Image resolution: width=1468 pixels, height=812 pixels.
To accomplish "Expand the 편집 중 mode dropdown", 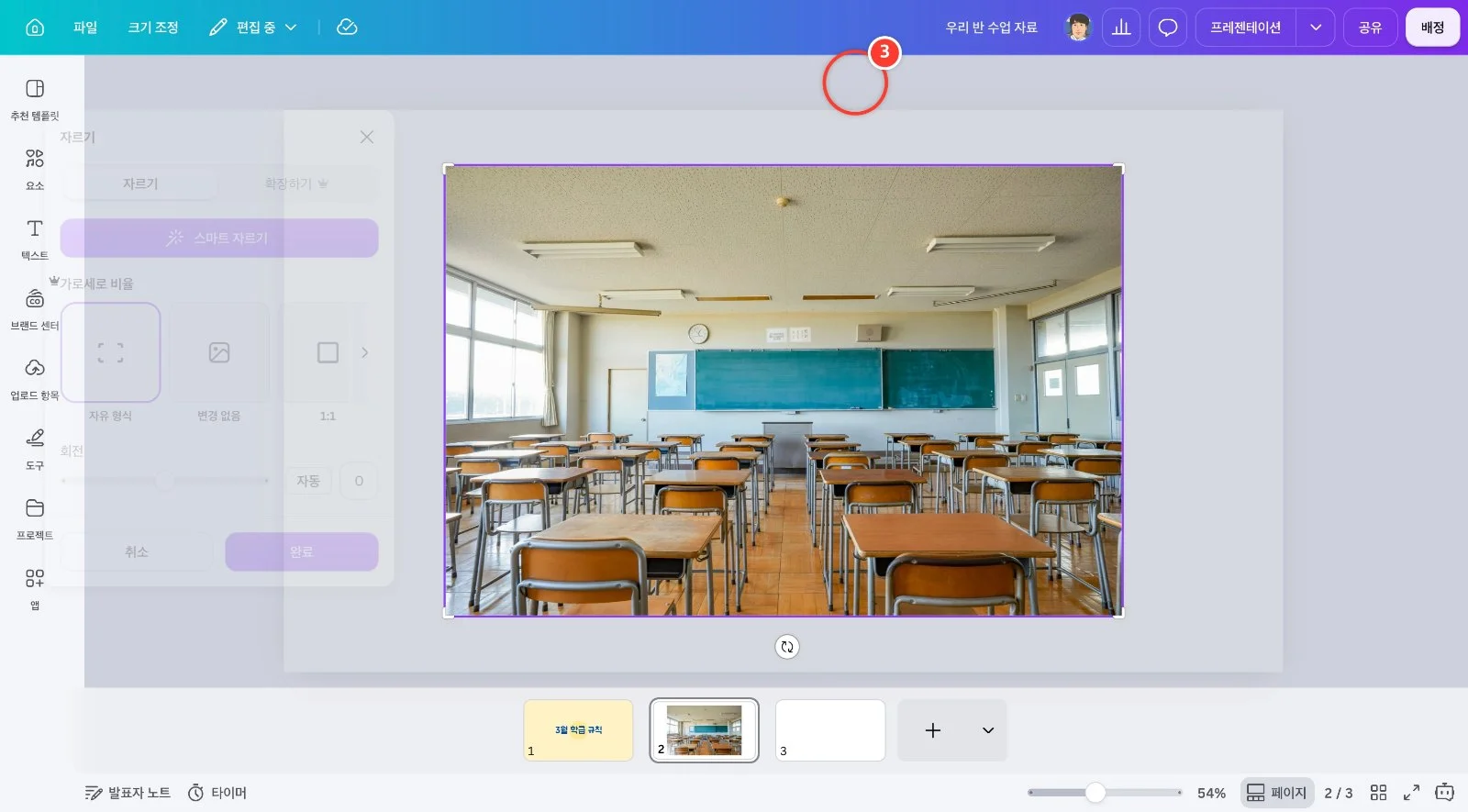I will click(252, 28).
